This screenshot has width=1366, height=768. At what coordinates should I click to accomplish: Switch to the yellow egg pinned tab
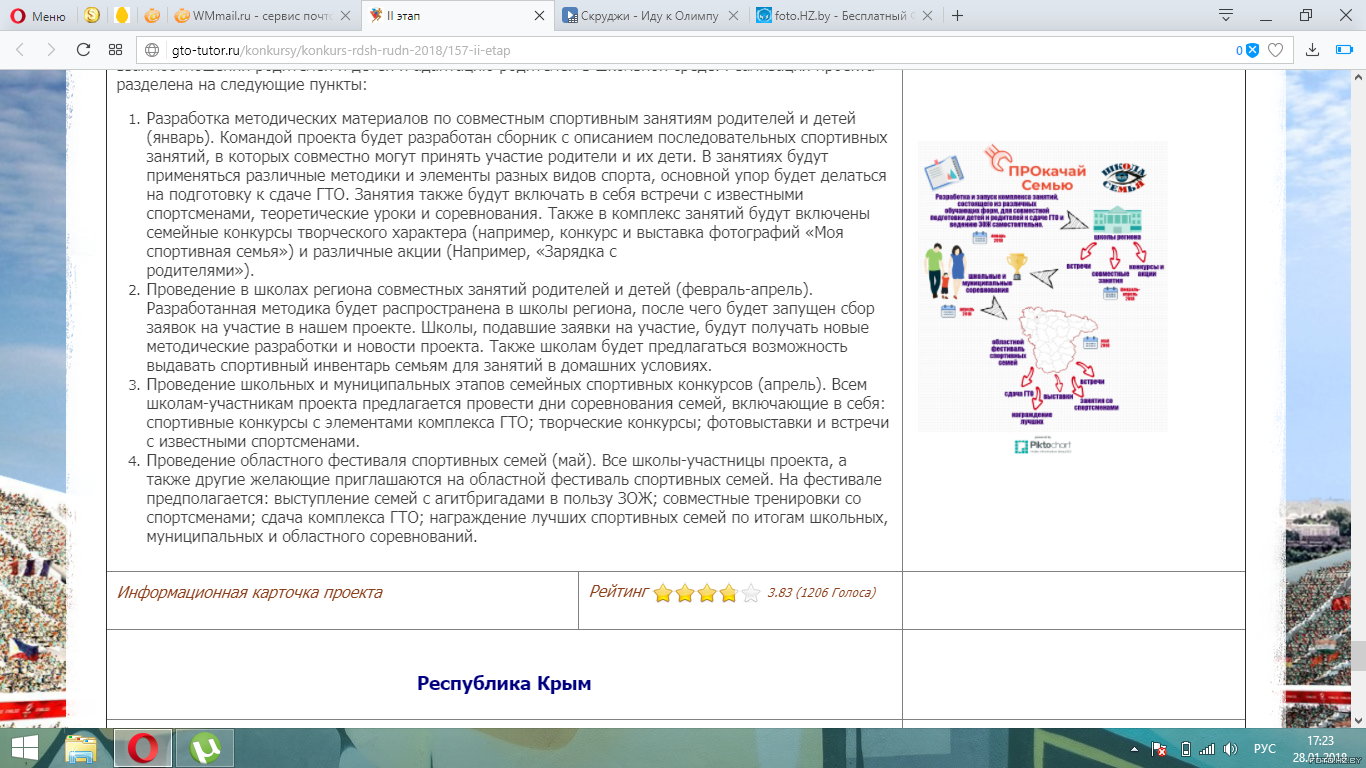122,15
